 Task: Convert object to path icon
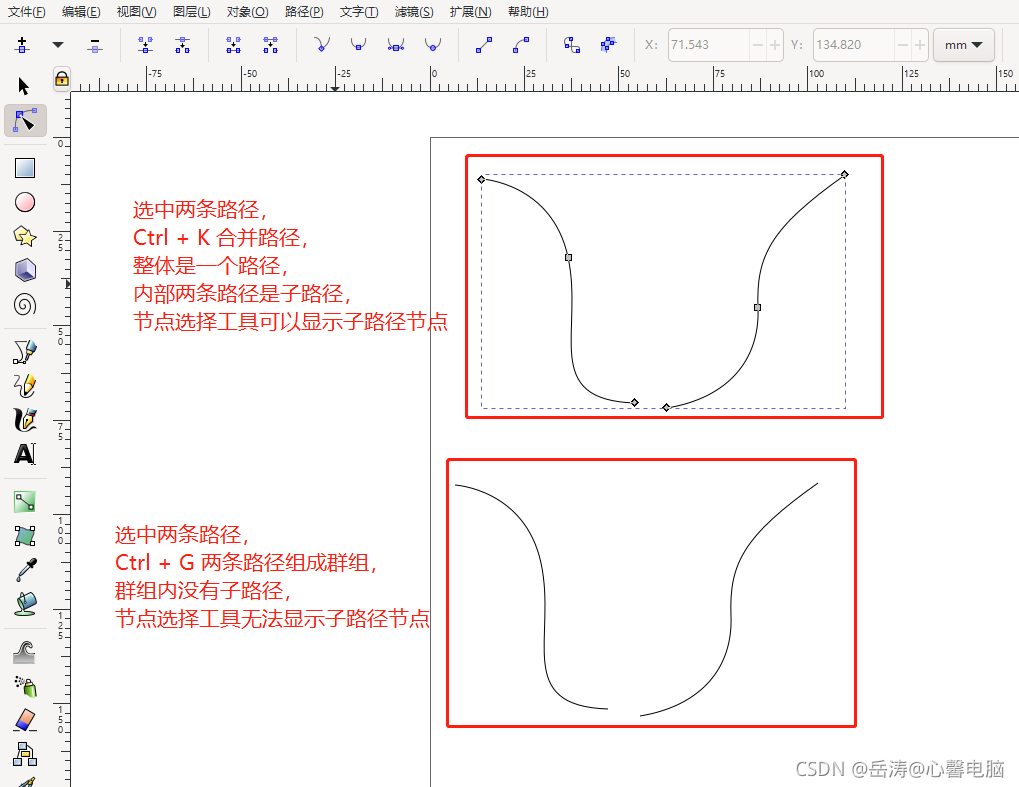pos(572,45)
